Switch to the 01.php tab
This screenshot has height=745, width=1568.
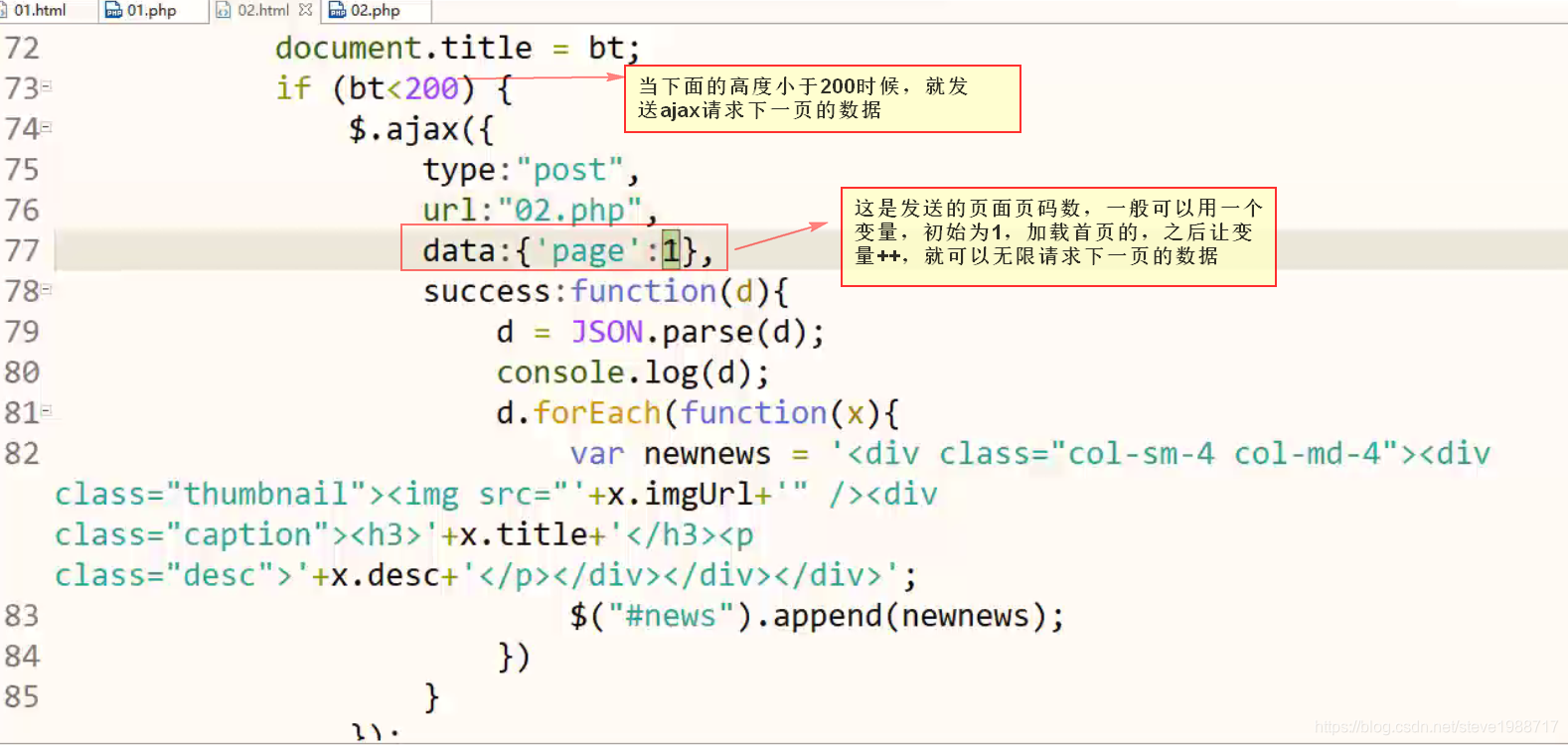tap(151, 11)
